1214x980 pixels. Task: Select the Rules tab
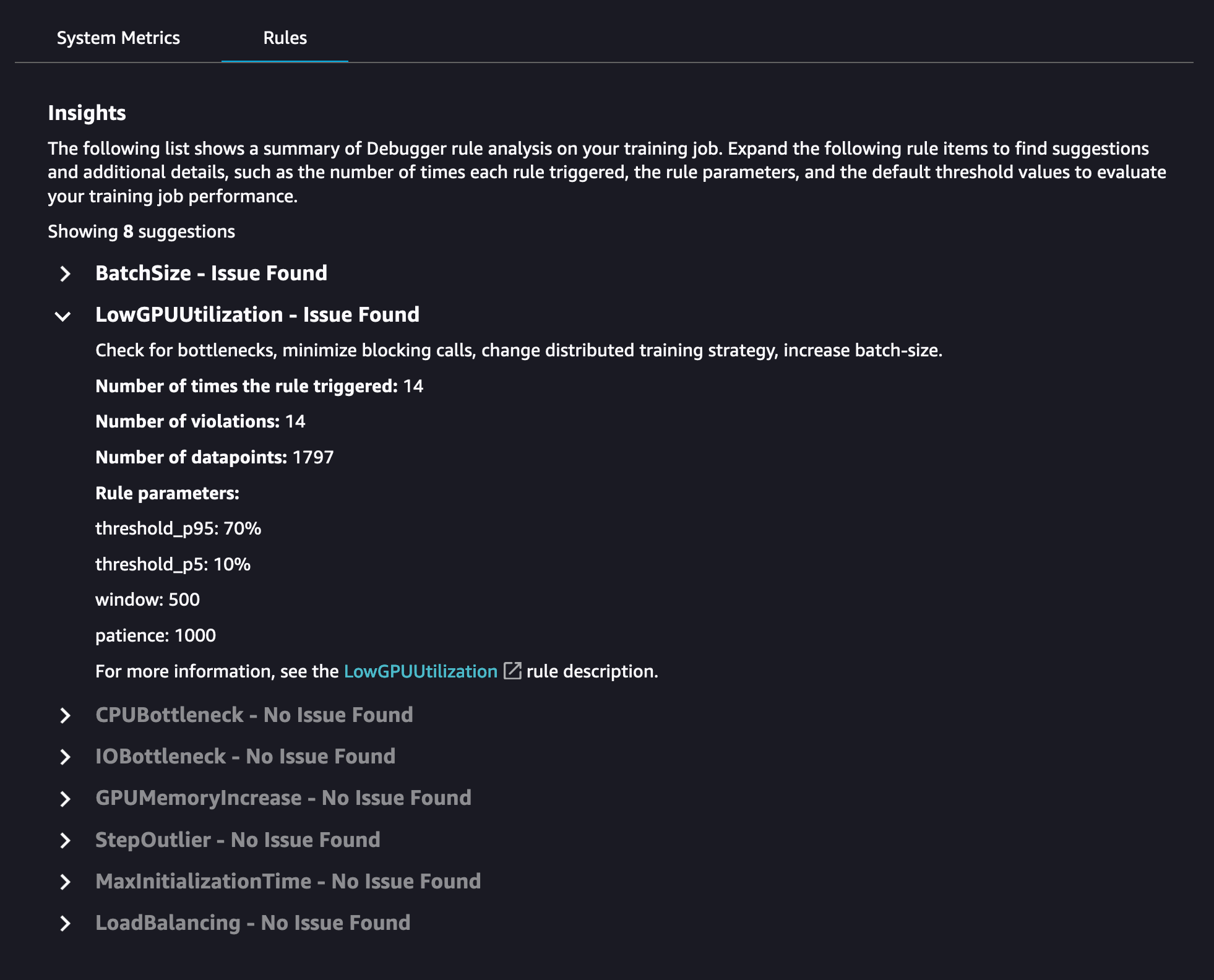tap(285, 38)
